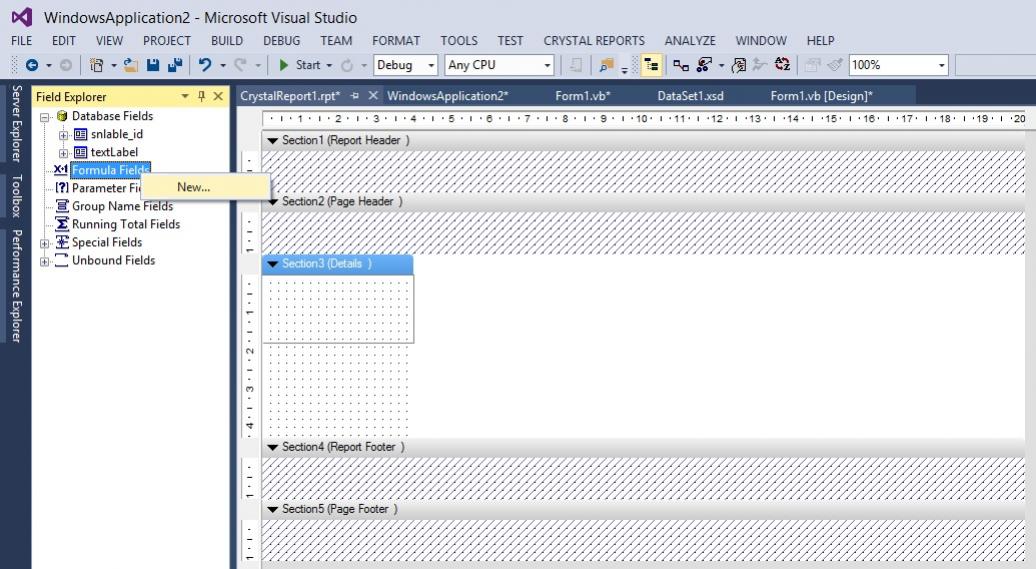1036x569 pixels.
Task: Expand the textLabel table node
Action: tap(64, 153)
